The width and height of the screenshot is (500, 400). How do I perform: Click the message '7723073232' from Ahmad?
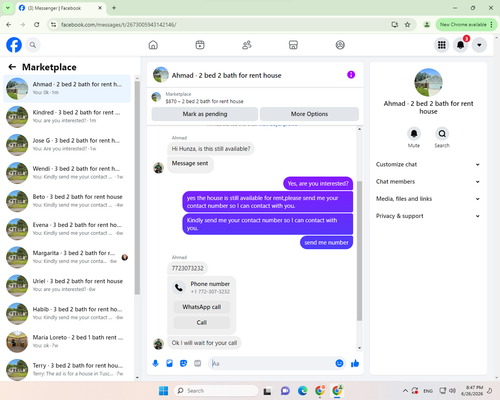coord(187,268)
